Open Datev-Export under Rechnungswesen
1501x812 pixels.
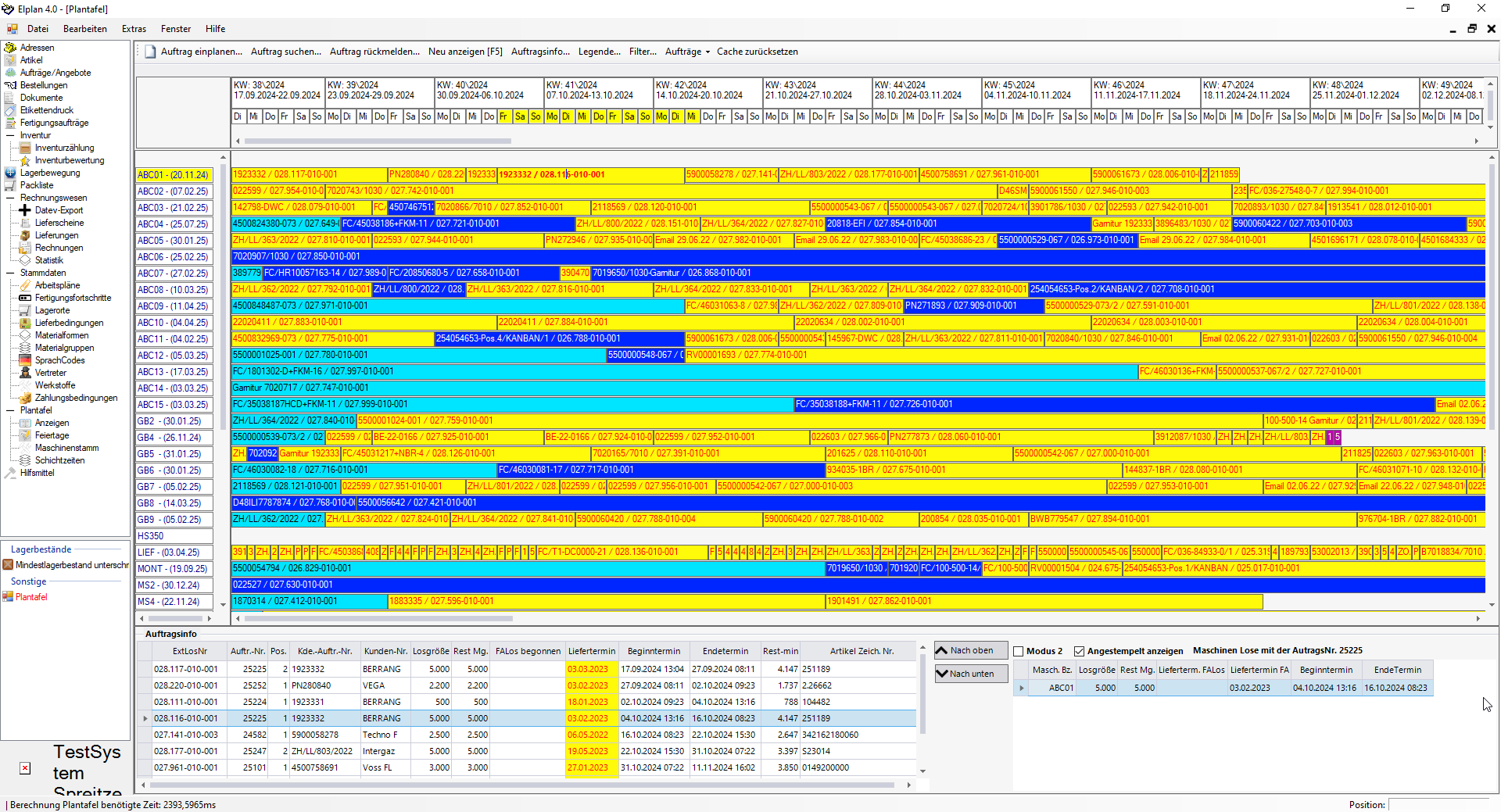pyautogui.click(x=59, y=210)
